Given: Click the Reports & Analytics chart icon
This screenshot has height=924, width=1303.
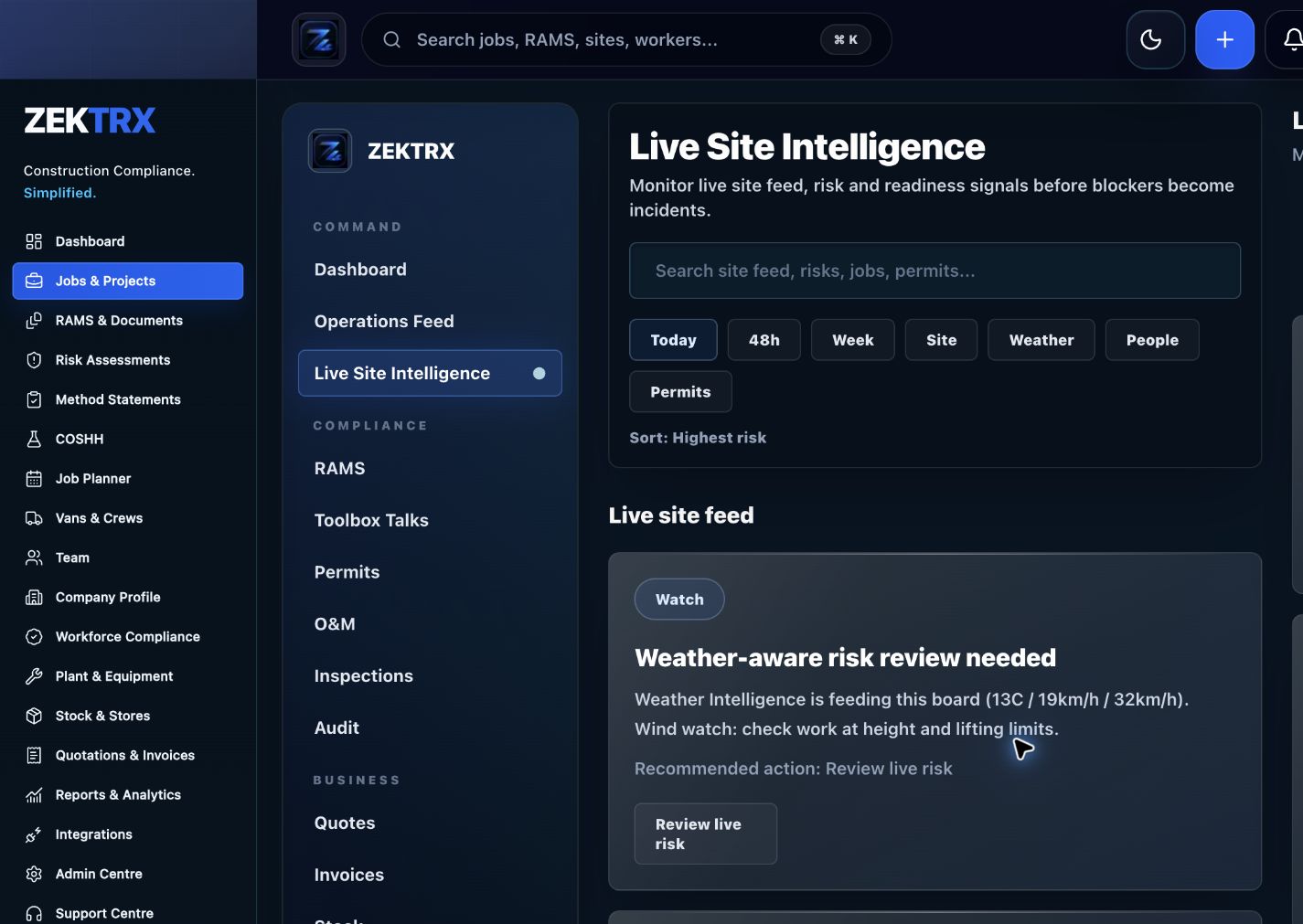Looking at the screenshot, I should [34, 795].
